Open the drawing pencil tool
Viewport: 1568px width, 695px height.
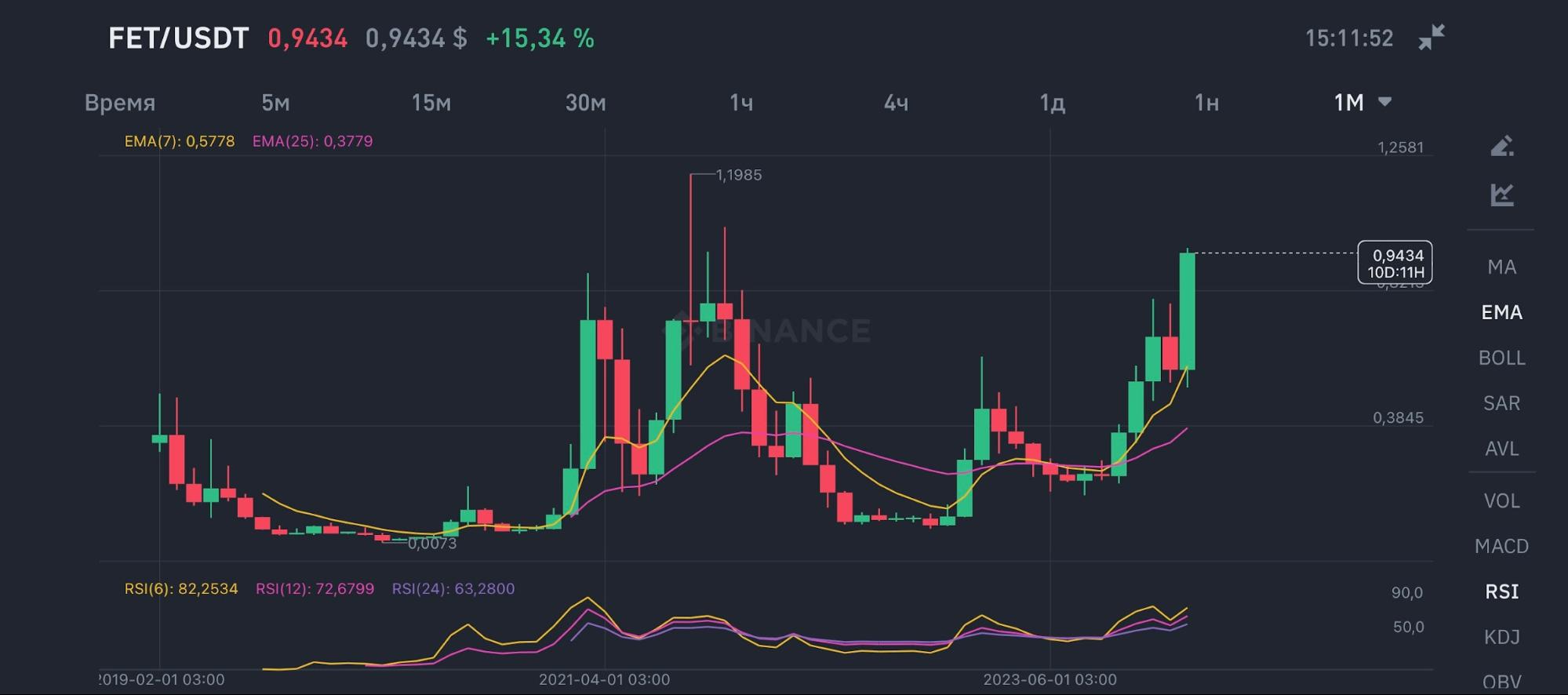click(x=1501, y=146)
